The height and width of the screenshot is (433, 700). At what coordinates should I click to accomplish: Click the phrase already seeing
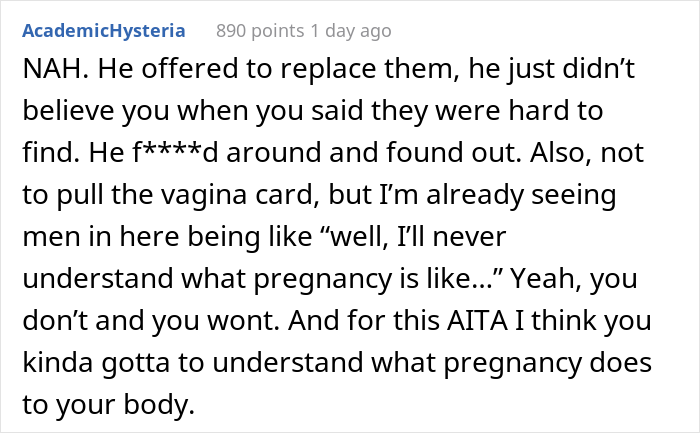(521, 195)
